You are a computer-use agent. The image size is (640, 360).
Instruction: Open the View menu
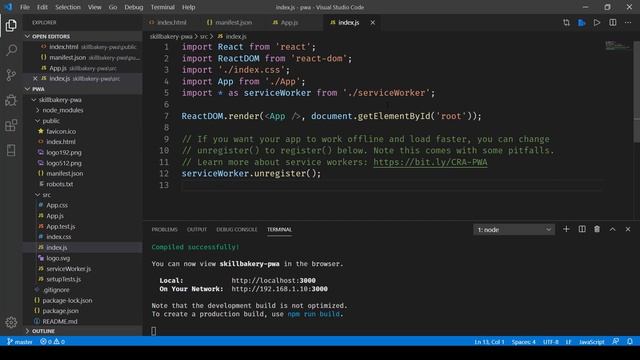[94, 7]
